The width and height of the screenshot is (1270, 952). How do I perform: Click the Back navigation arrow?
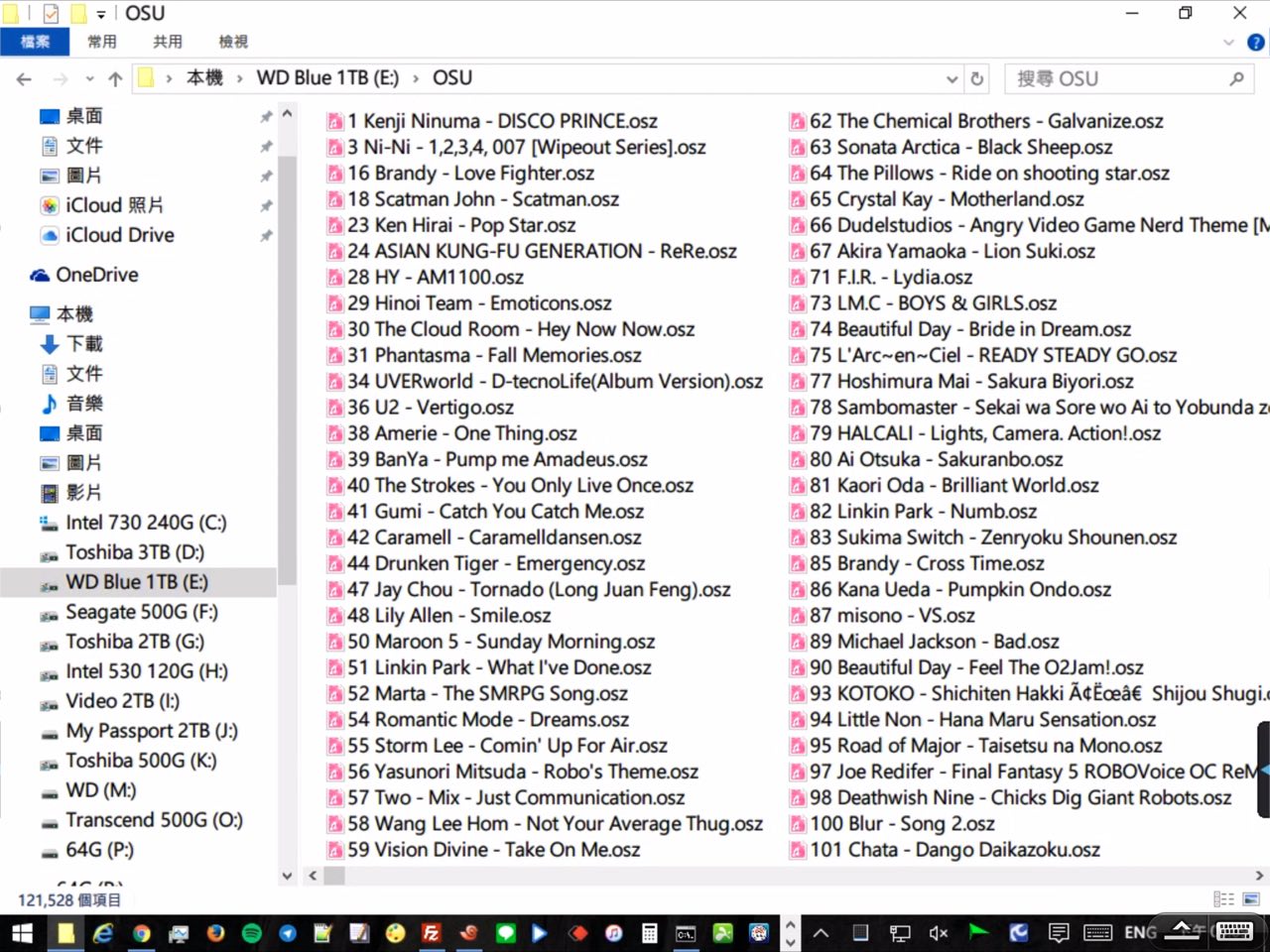tap(24, 79)
